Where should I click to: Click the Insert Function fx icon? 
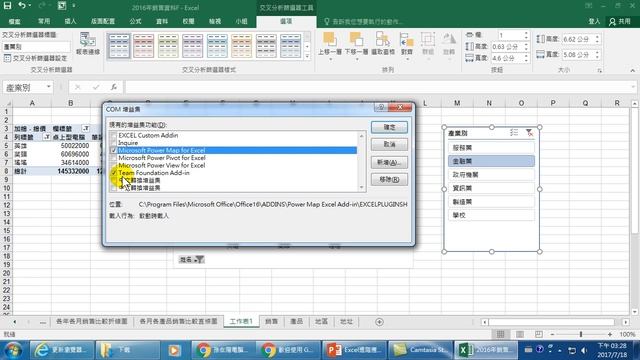tap(114, 87)
